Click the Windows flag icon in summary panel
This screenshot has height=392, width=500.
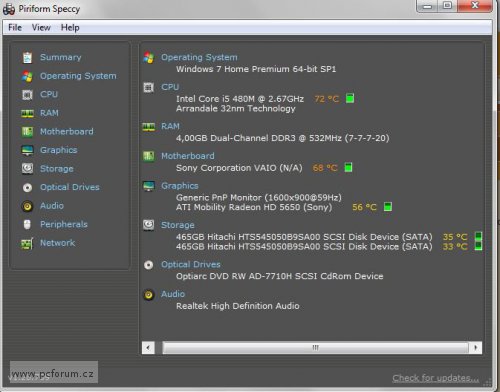[149, 58]
